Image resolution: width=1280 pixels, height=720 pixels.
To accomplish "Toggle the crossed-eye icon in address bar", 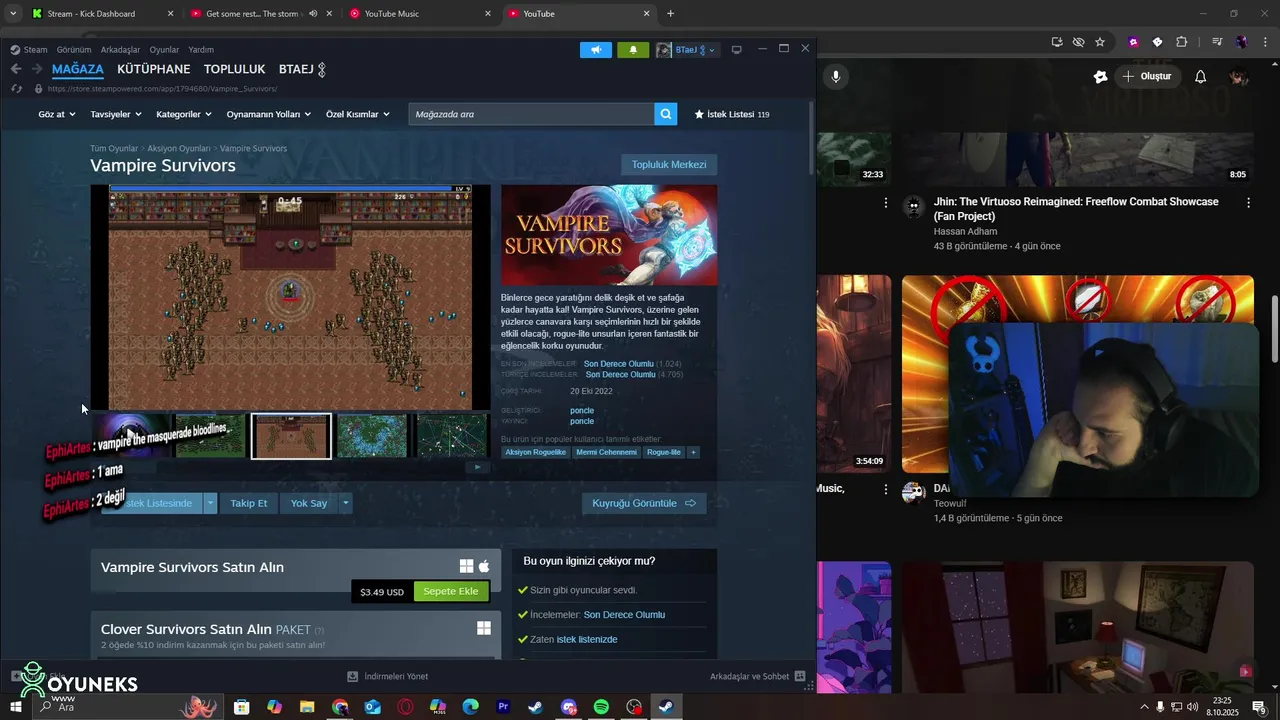I will pos(1078,42).
